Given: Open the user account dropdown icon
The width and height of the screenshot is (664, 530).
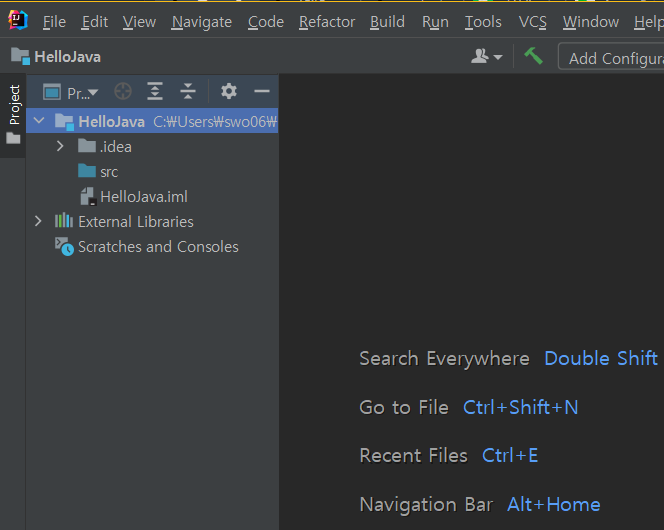Looking at the screenshot, I should tap(487, 56).
